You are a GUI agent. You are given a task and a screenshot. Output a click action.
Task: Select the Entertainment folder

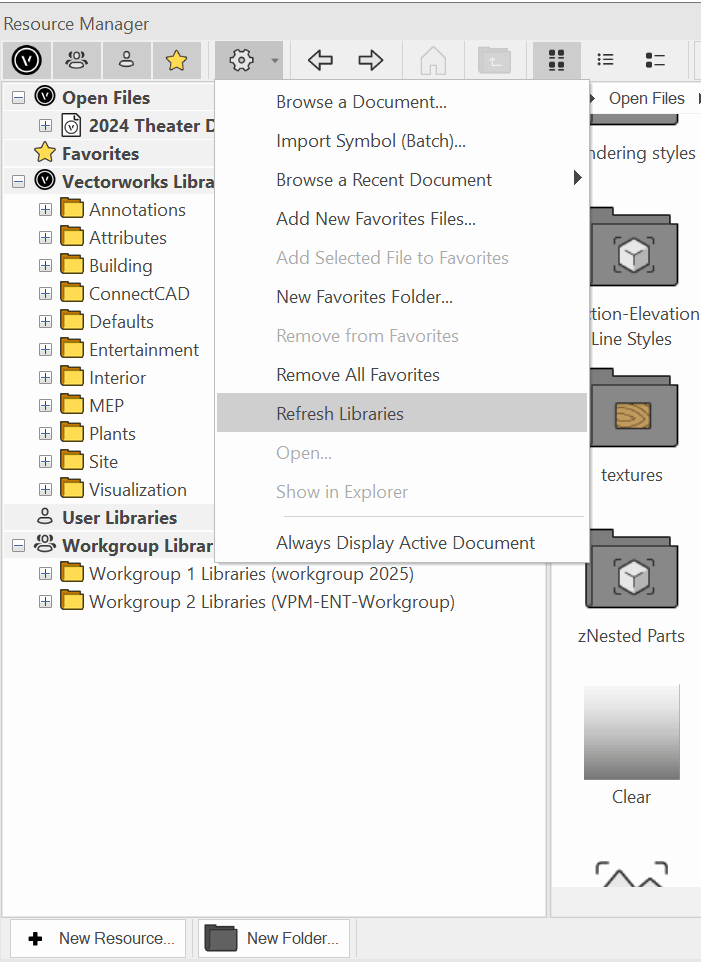(x=144, y=350)
